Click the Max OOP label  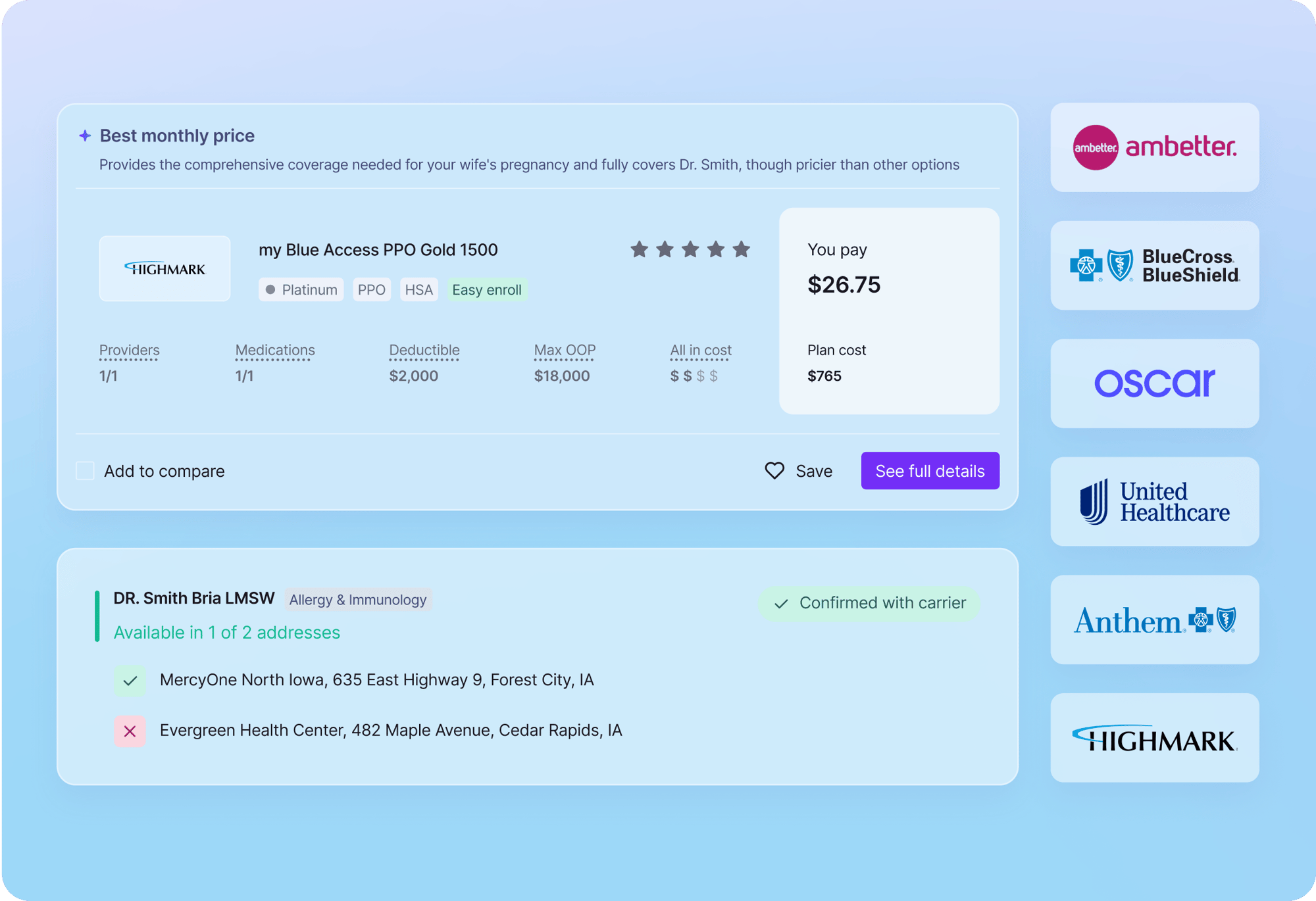565,351
